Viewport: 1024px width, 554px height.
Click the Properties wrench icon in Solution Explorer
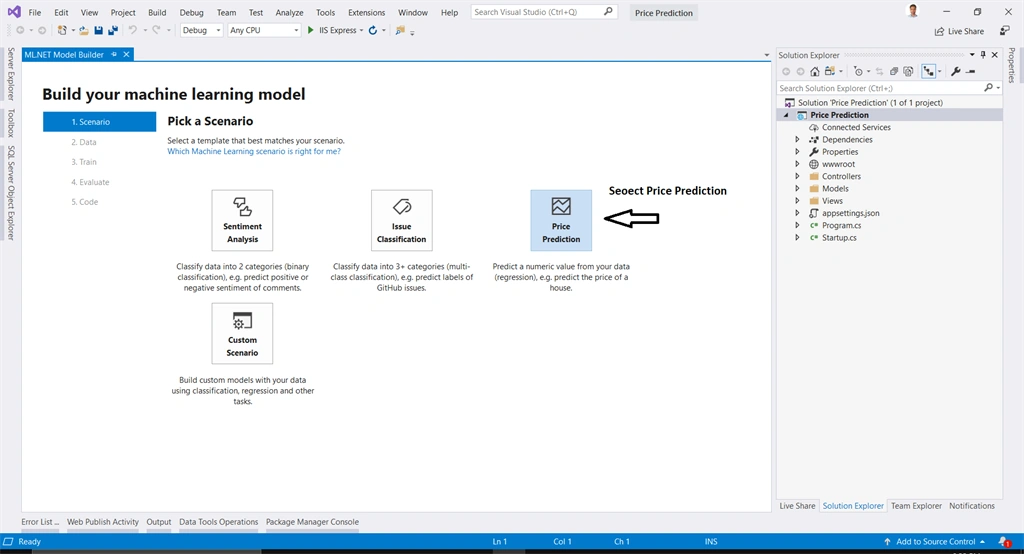pos(956,71)
